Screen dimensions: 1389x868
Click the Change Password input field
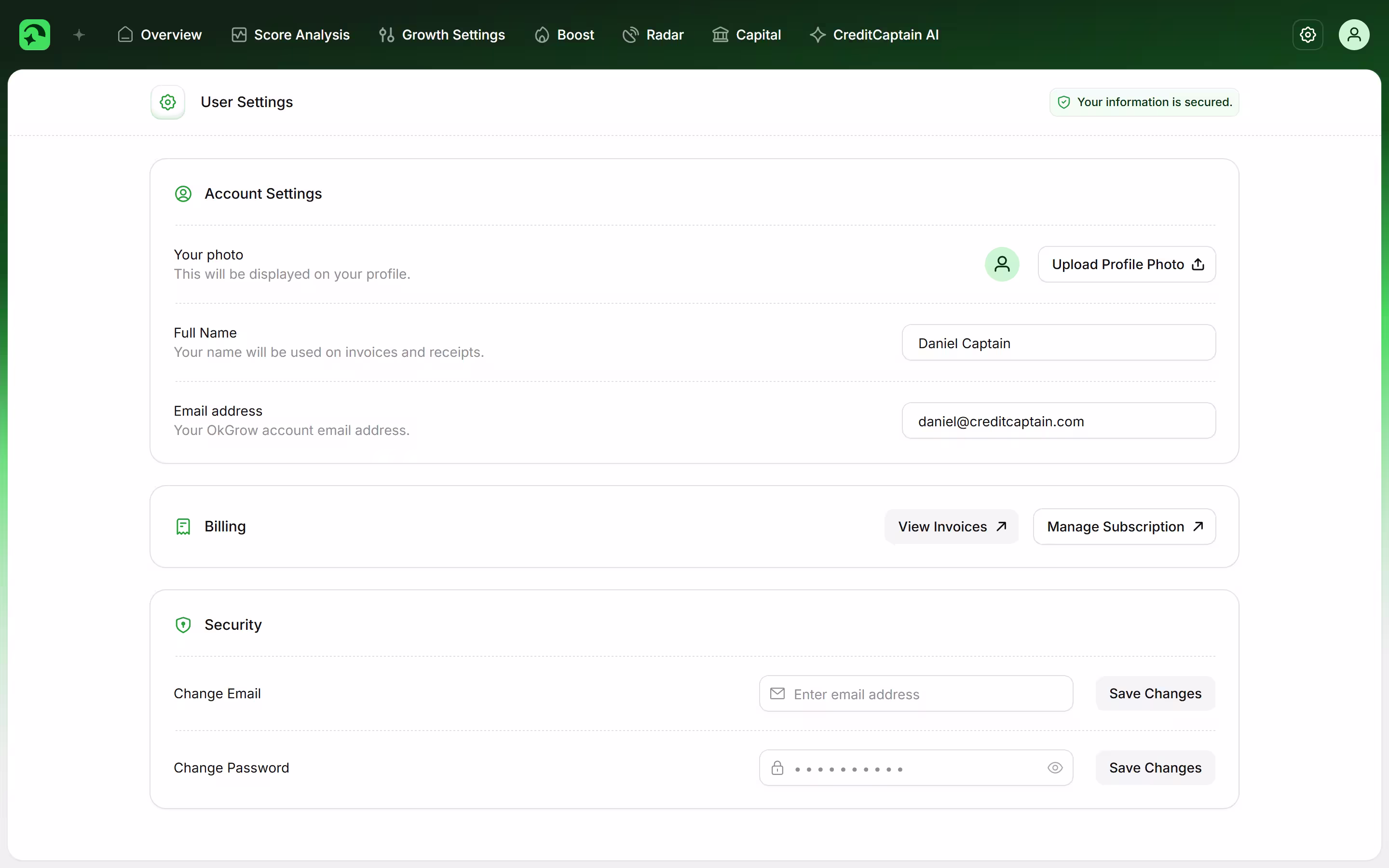click(916, 768)
